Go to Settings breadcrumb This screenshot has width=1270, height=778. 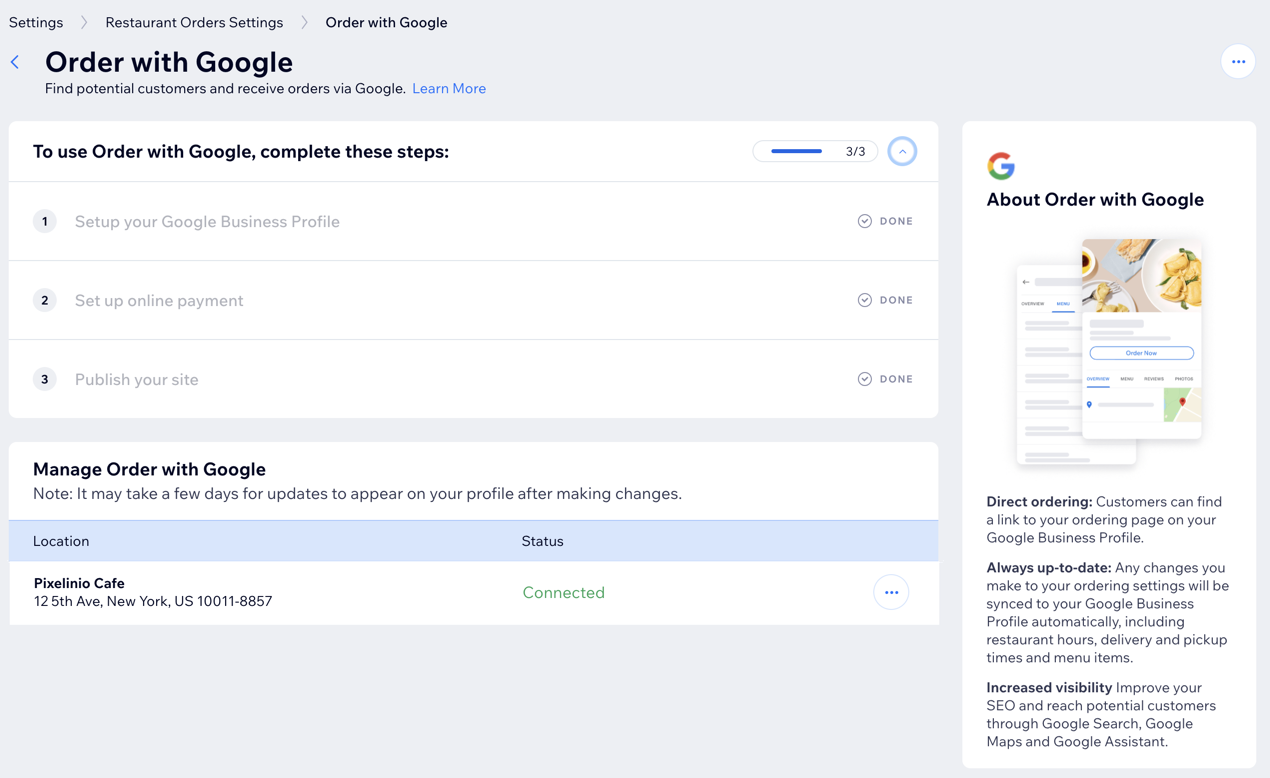tap(36, 22)
